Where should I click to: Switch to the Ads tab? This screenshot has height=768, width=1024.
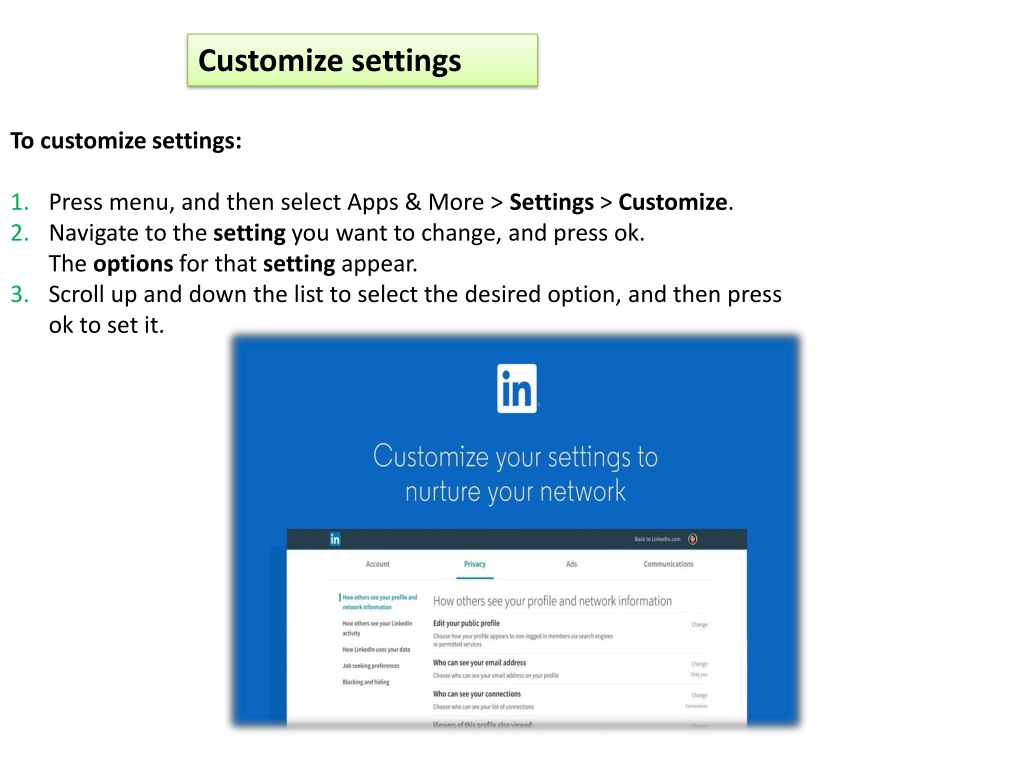point(571,564)
